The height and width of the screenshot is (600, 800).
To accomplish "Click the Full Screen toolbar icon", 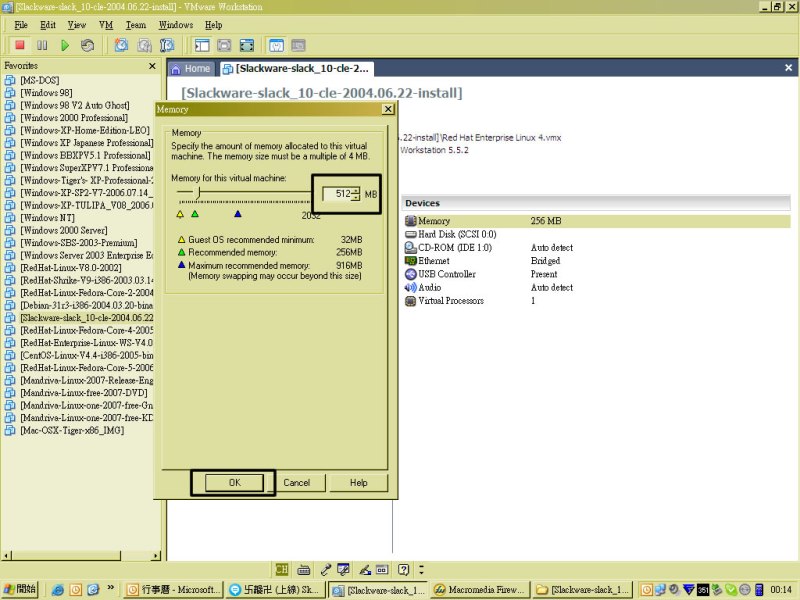I will click(246, 45).
